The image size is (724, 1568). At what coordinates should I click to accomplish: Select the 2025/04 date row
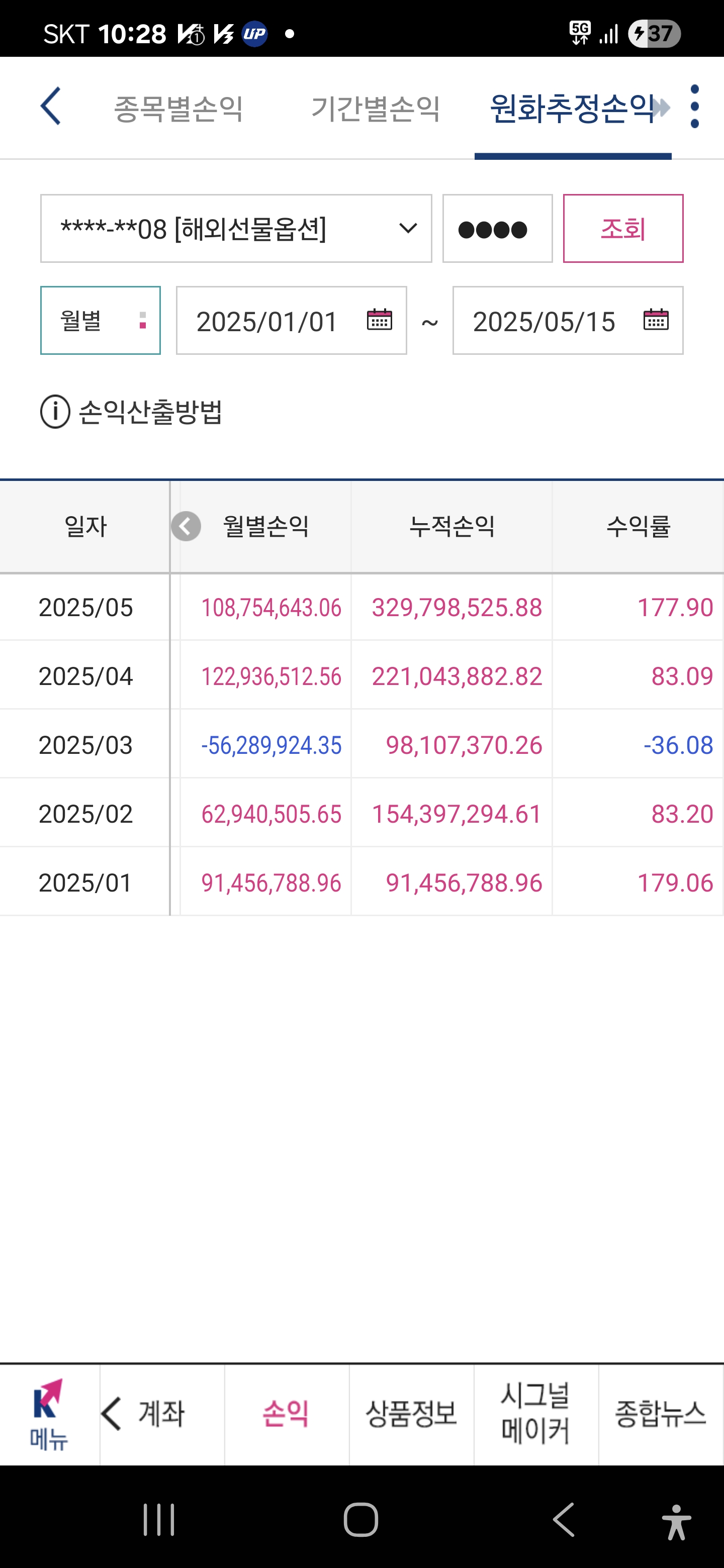click(x=85, y=676)
